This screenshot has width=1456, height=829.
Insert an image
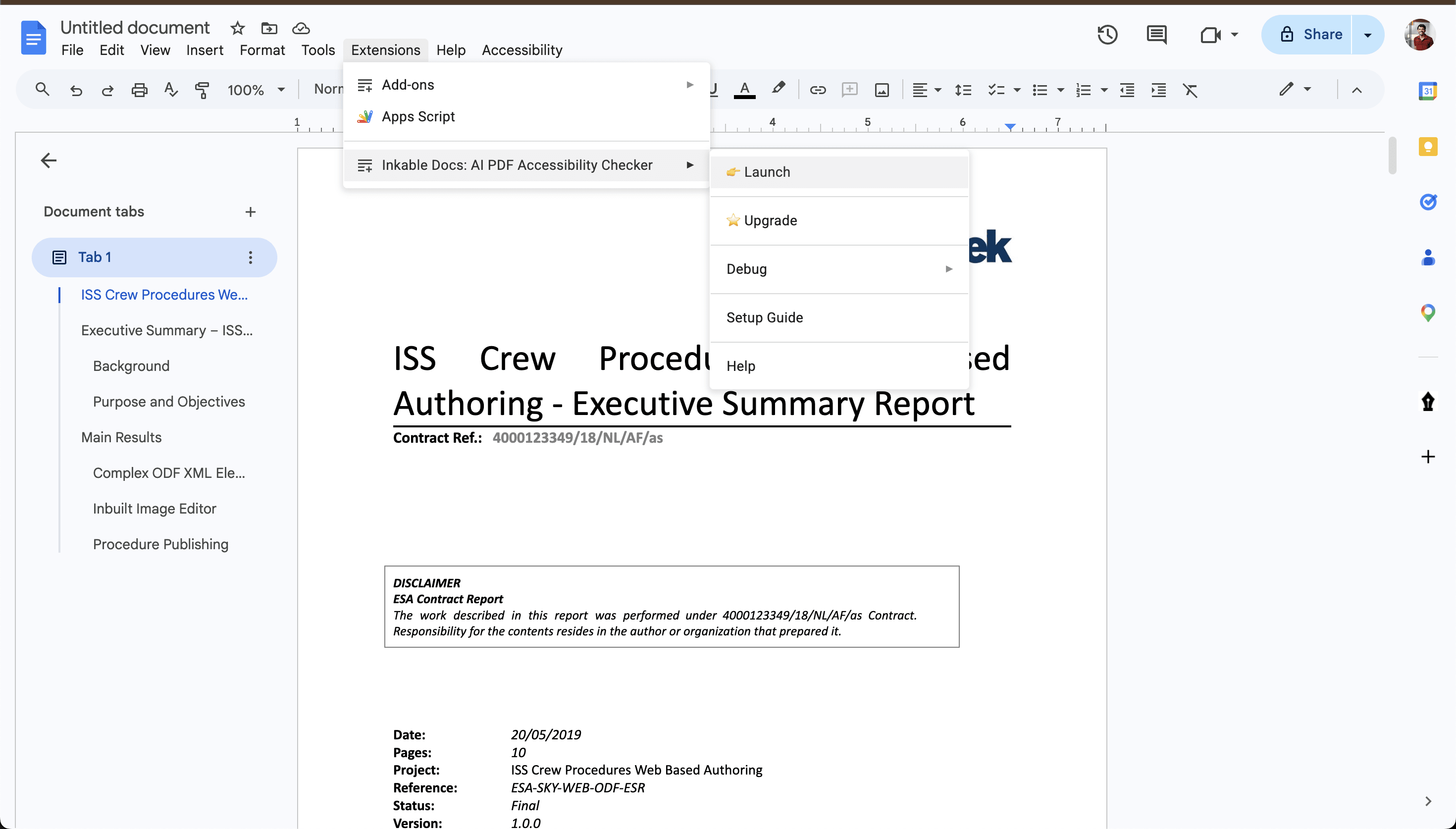point(881,90)
